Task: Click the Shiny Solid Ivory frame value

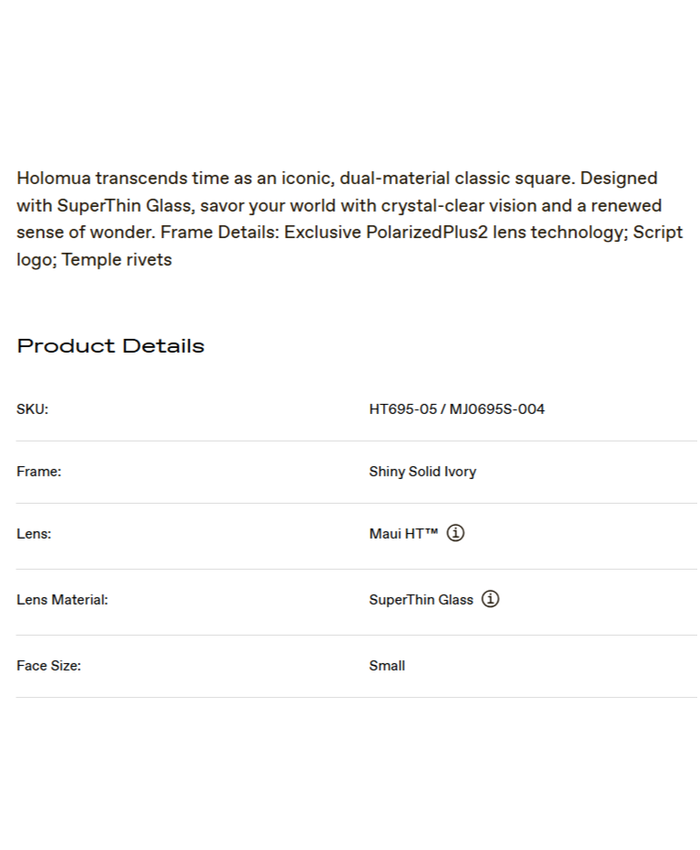Action: pos(422,471)
